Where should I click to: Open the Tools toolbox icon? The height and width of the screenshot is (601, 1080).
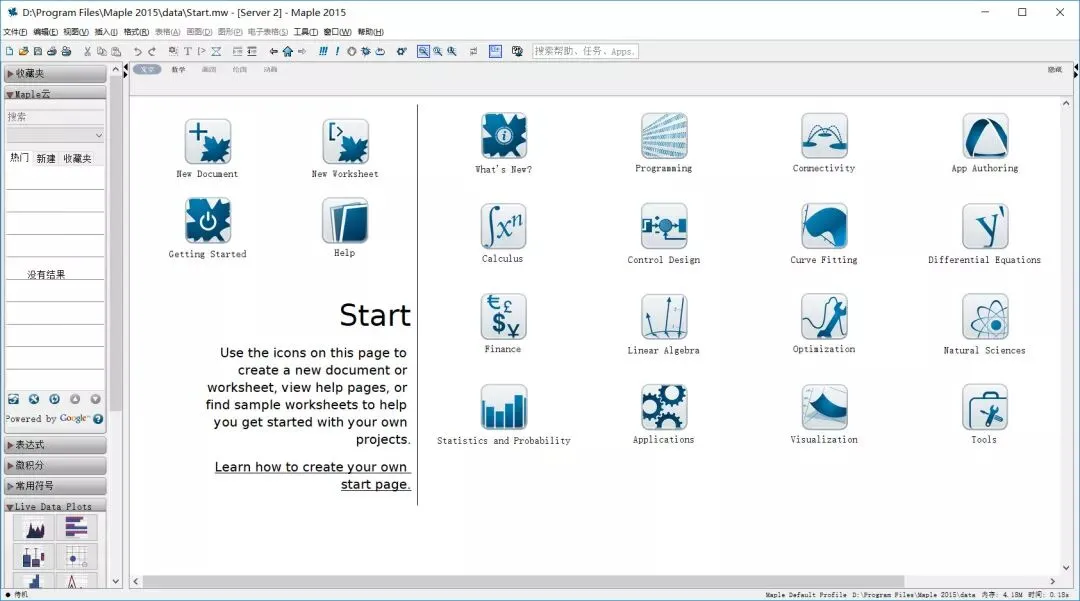[985, 407]
